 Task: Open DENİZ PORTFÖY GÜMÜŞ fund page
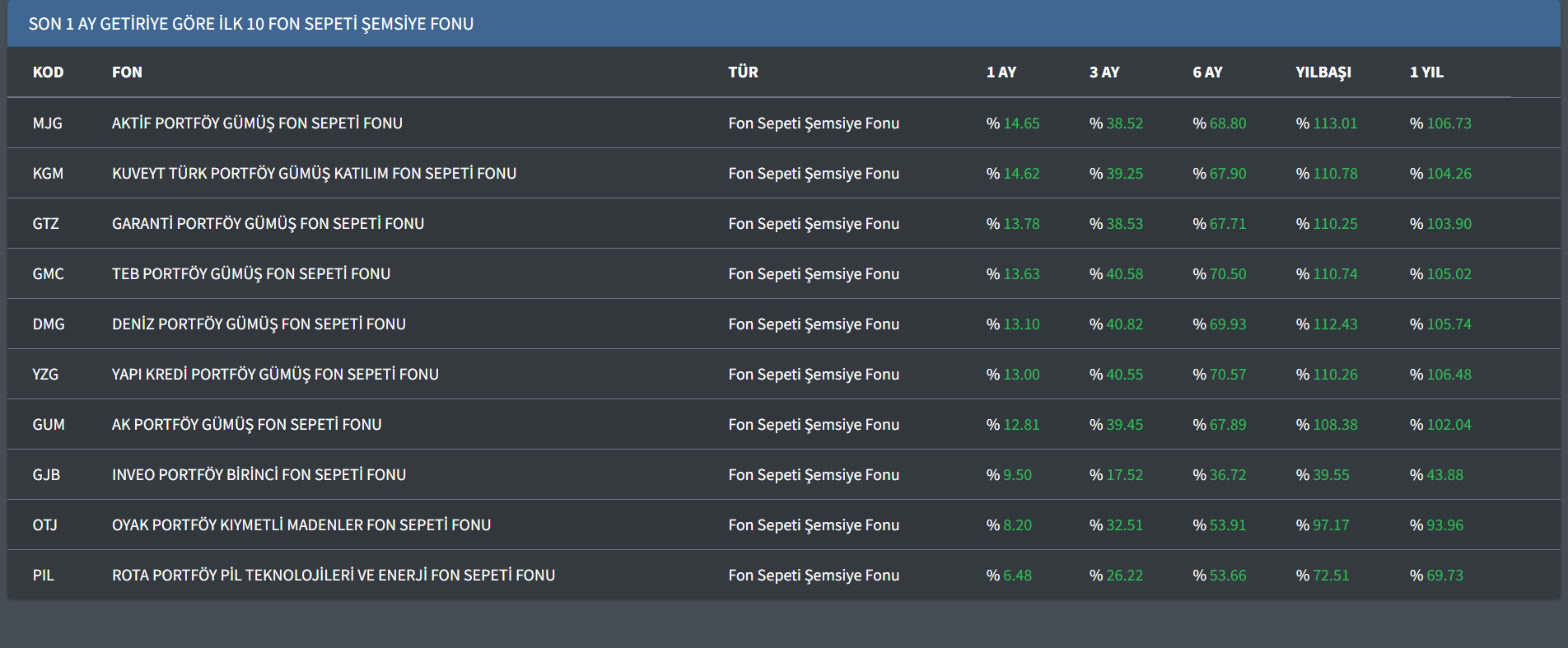259,324
